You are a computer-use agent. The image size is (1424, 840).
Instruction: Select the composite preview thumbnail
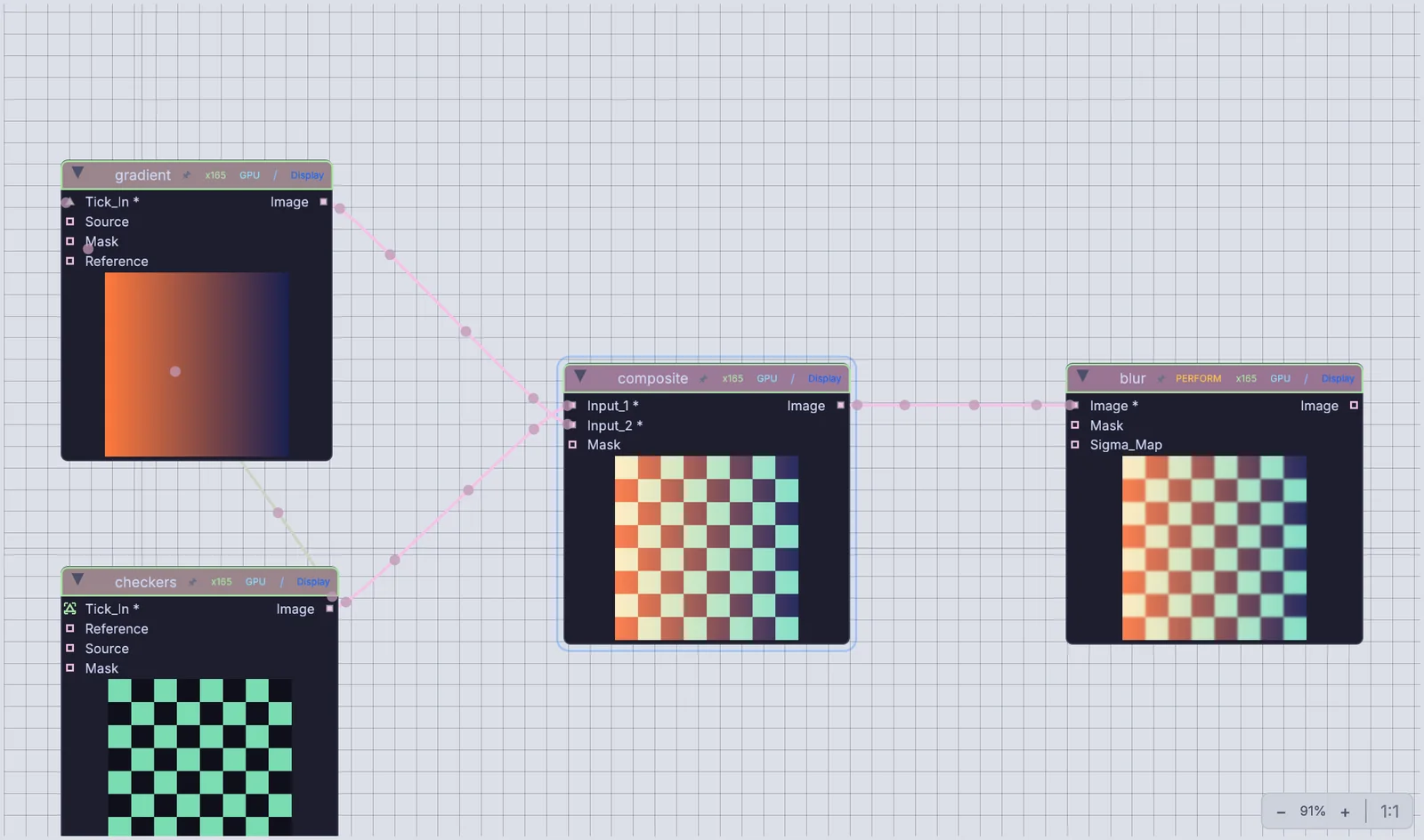pos(707,548)
